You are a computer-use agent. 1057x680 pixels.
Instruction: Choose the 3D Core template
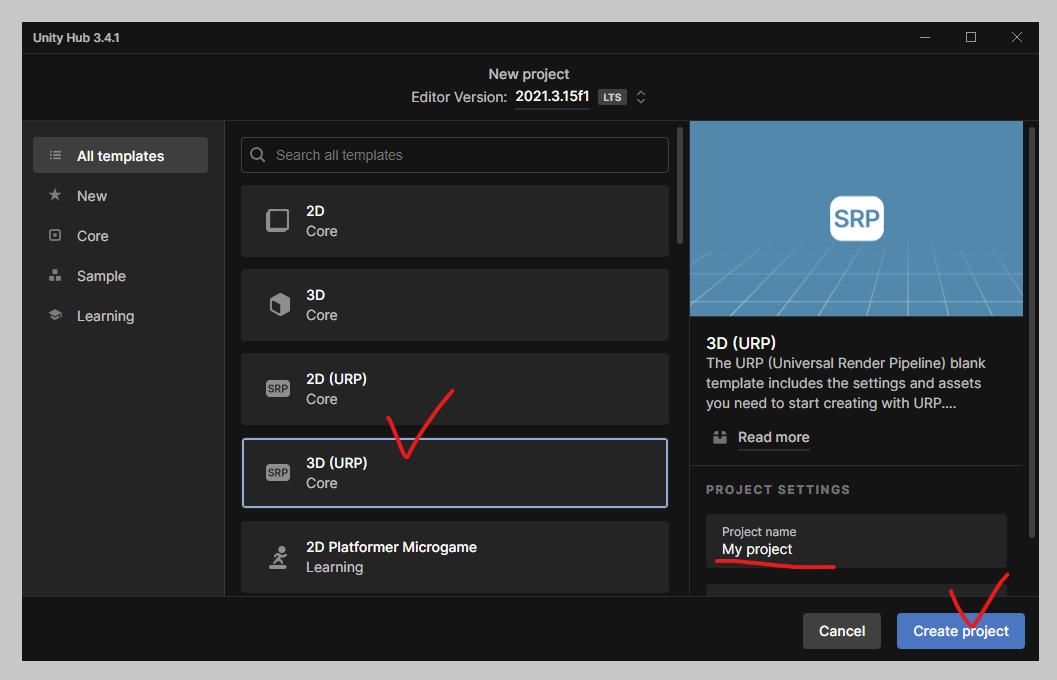click(x=455, y=305)
